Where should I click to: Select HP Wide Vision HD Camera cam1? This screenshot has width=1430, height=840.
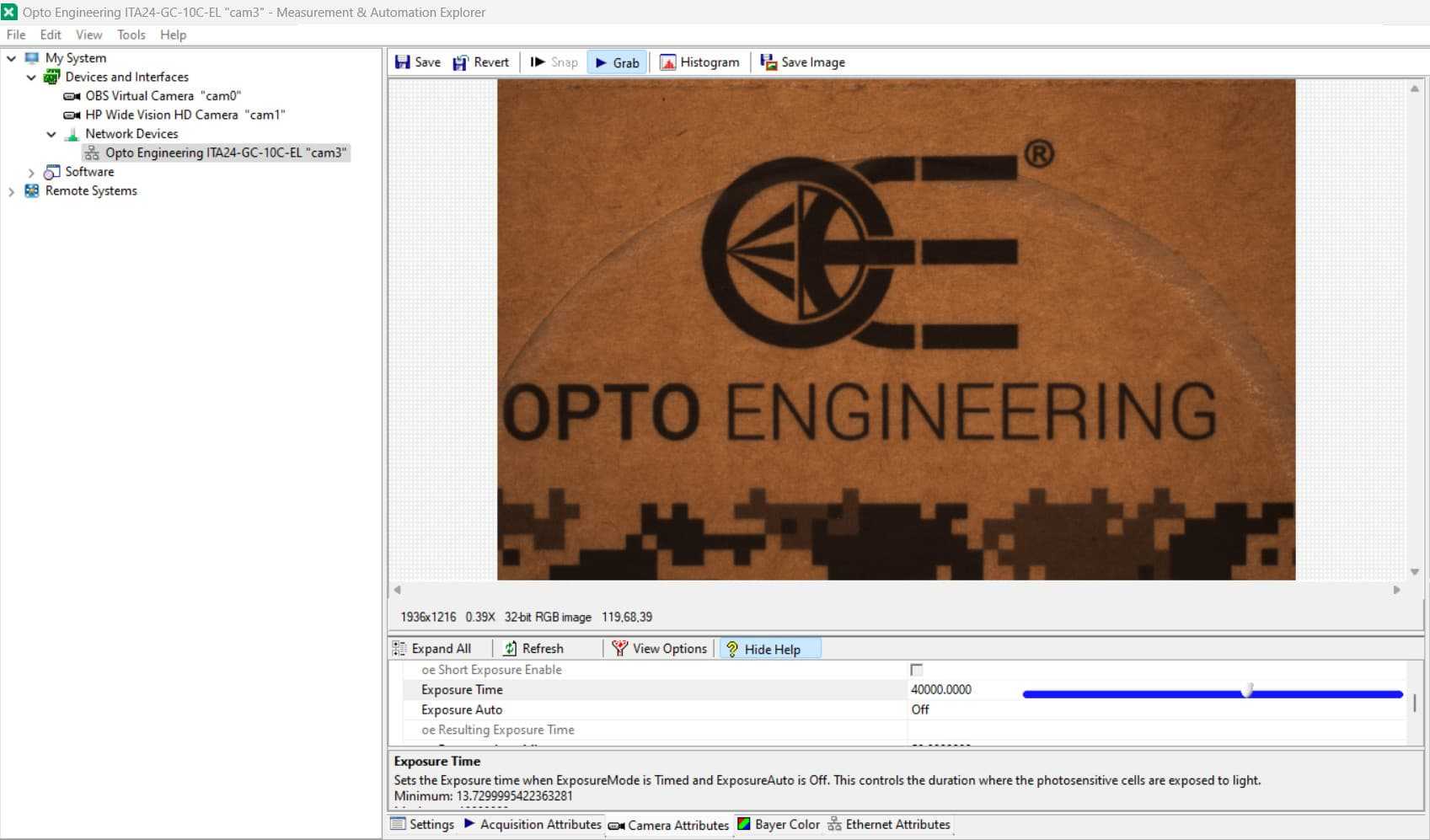(185, 115)
